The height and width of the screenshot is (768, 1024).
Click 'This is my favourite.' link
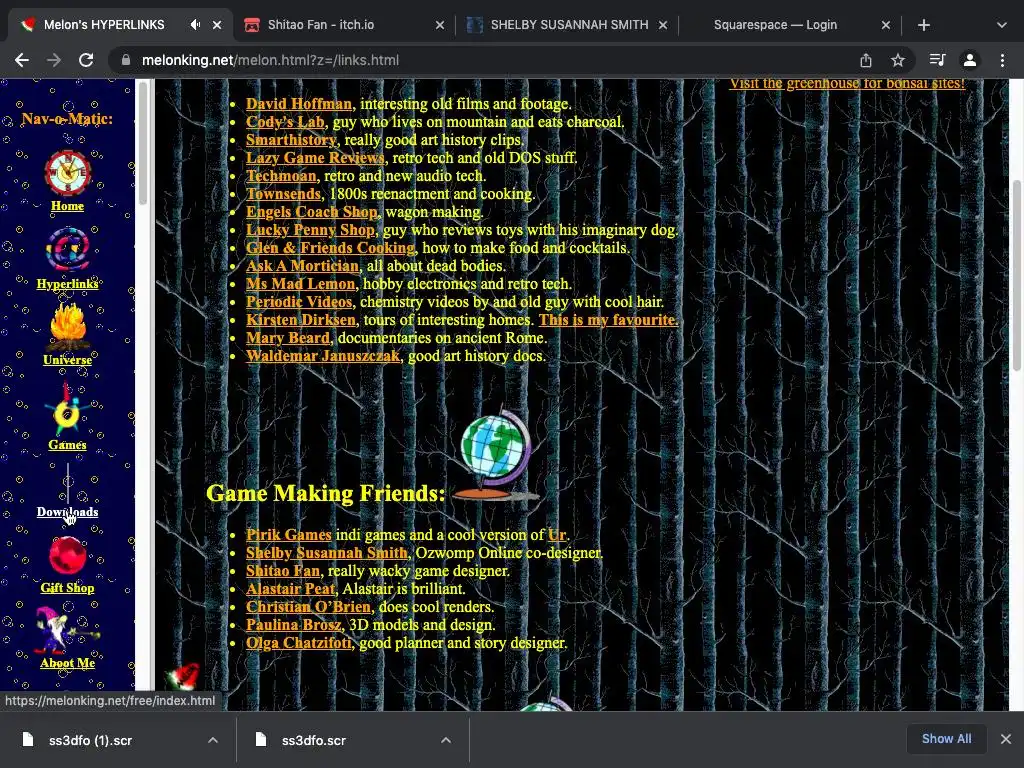[609, 320]
